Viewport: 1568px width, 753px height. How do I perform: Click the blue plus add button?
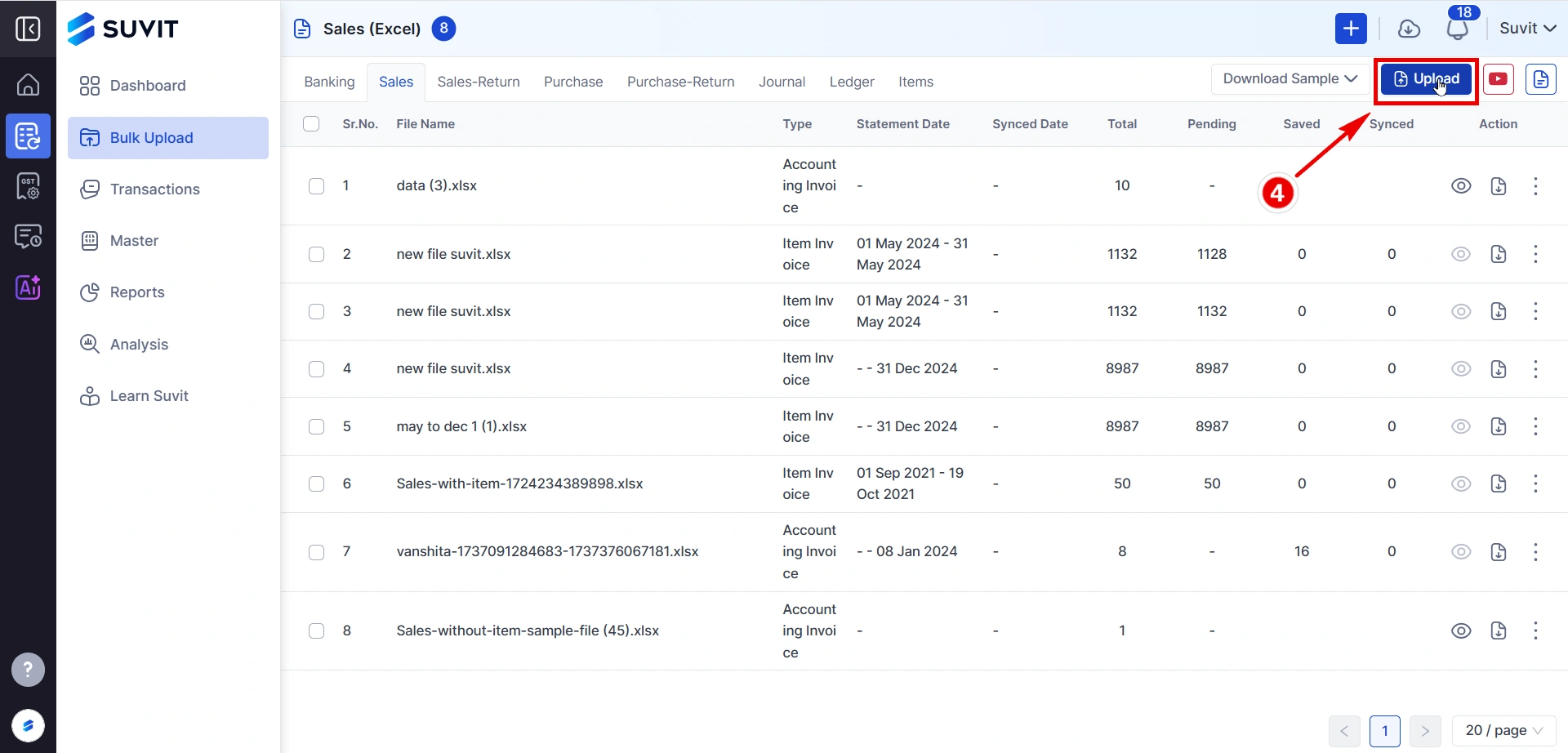1351,29
